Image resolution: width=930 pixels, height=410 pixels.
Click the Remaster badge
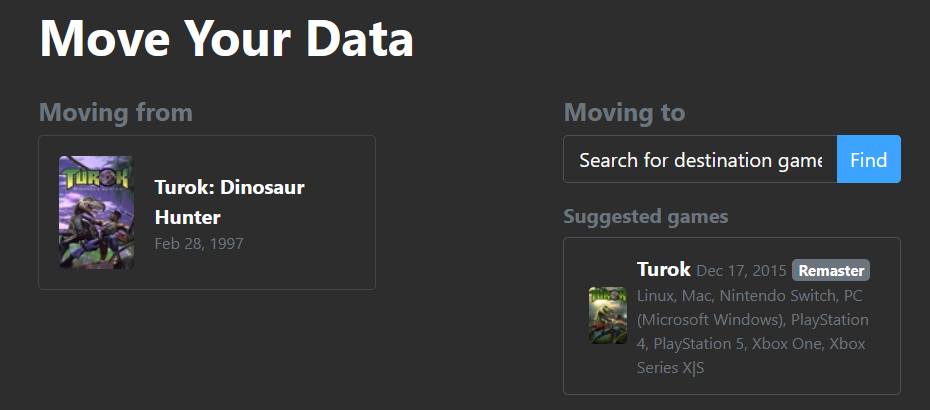coord(831,270)
